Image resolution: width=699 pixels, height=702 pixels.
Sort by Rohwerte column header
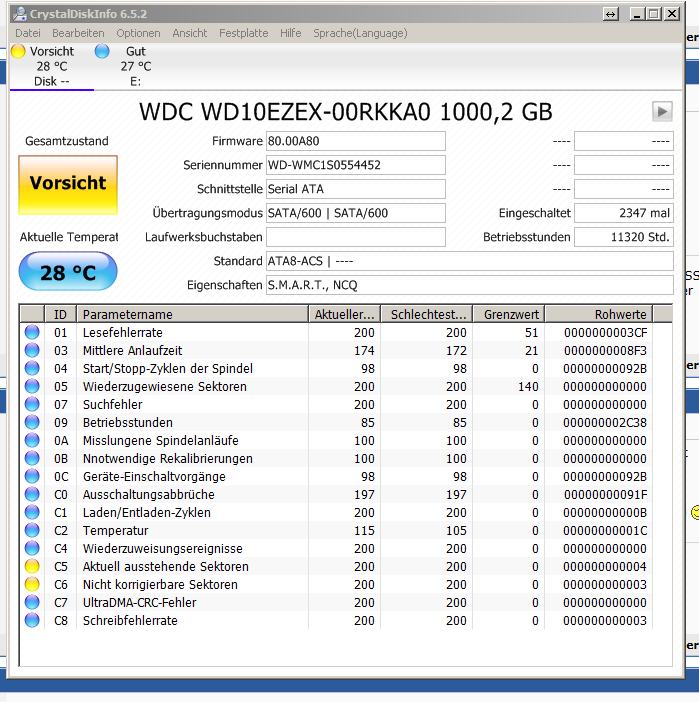(599, 314)
